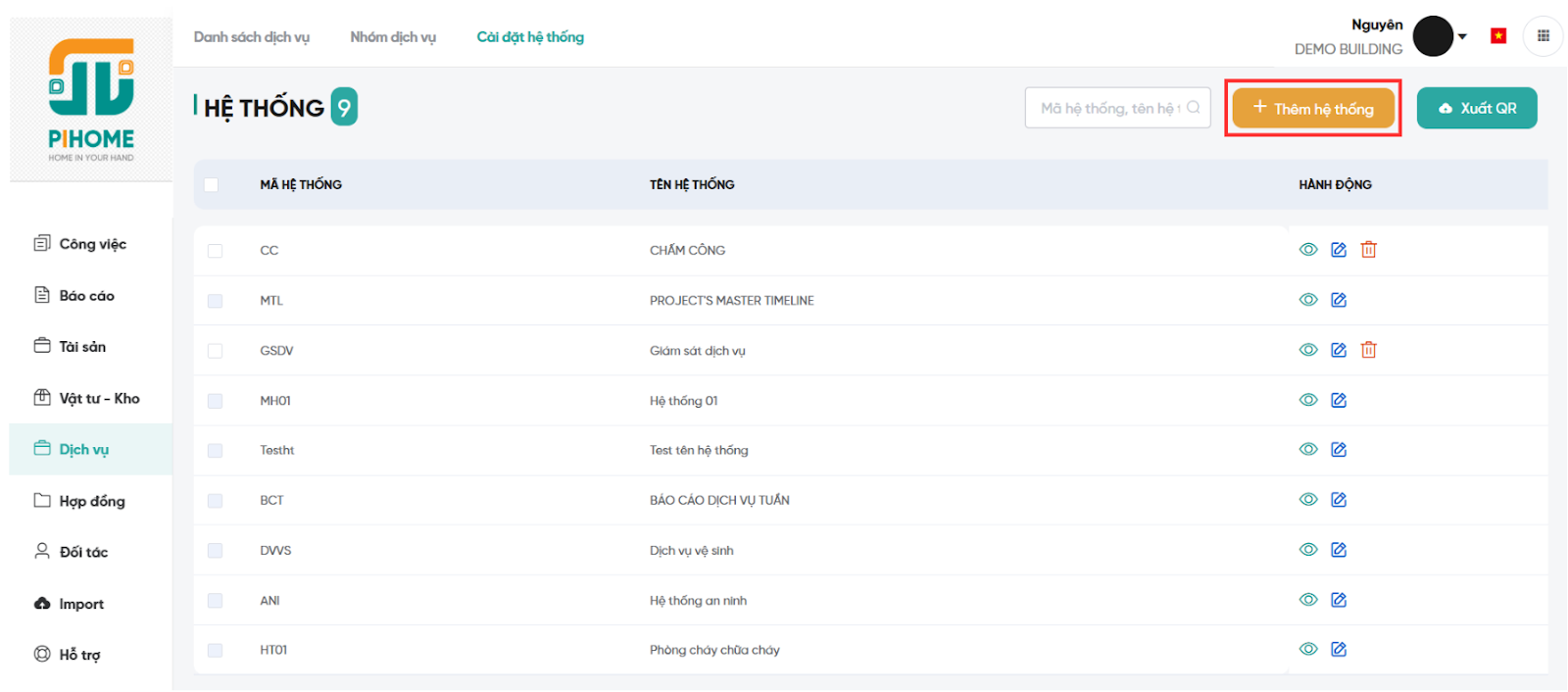Open the Nhóm dịch vụ tab
Viewport: 1568px width, 692px height.
click(393, 37)
